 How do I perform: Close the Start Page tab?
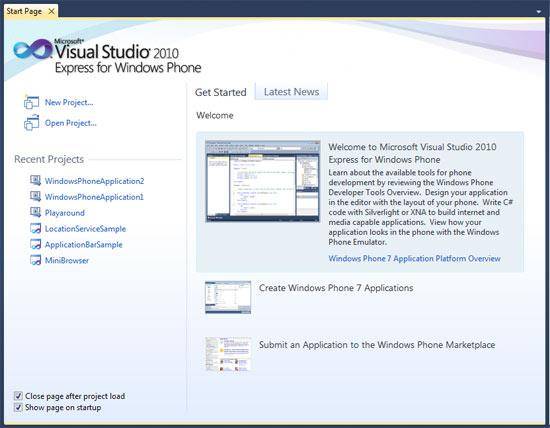point(52,11)
